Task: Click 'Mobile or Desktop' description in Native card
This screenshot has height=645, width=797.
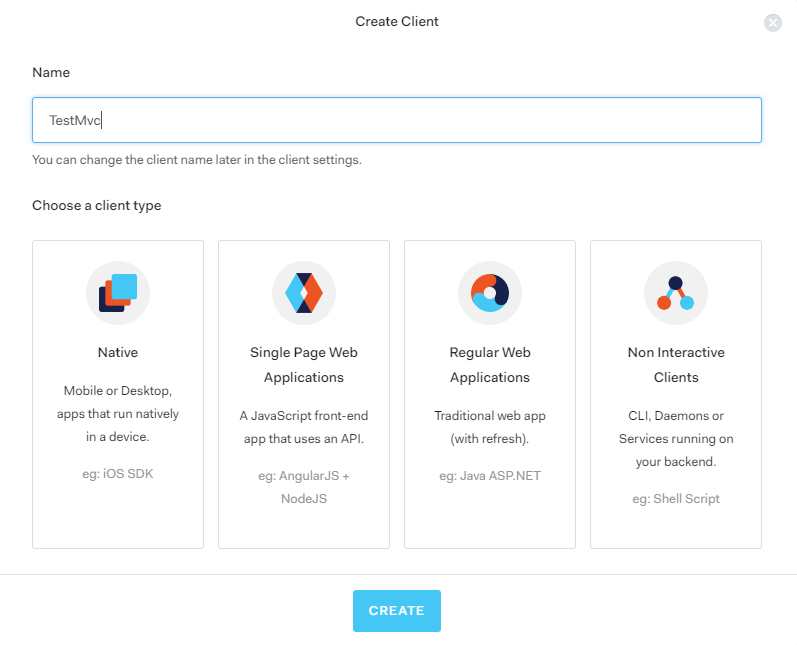Action: point(118,414)
